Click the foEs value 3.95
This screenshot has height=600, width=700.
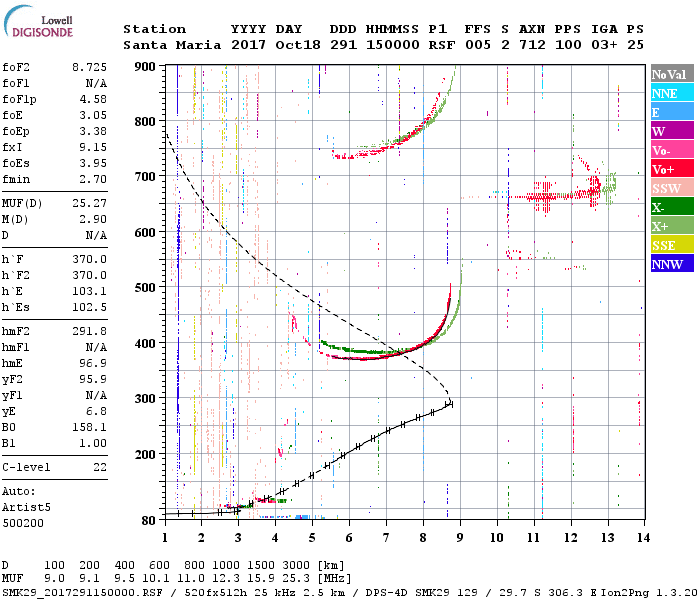click(93, 164)
